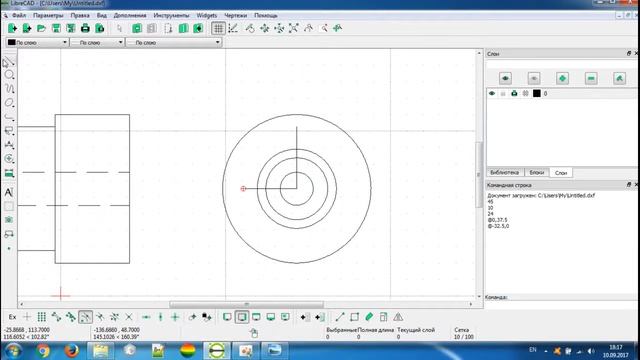Select the Dimension tool in left toolbar
Image resolution: width=640 pixels, height=360 pixels.
click(x=9, y=144)
